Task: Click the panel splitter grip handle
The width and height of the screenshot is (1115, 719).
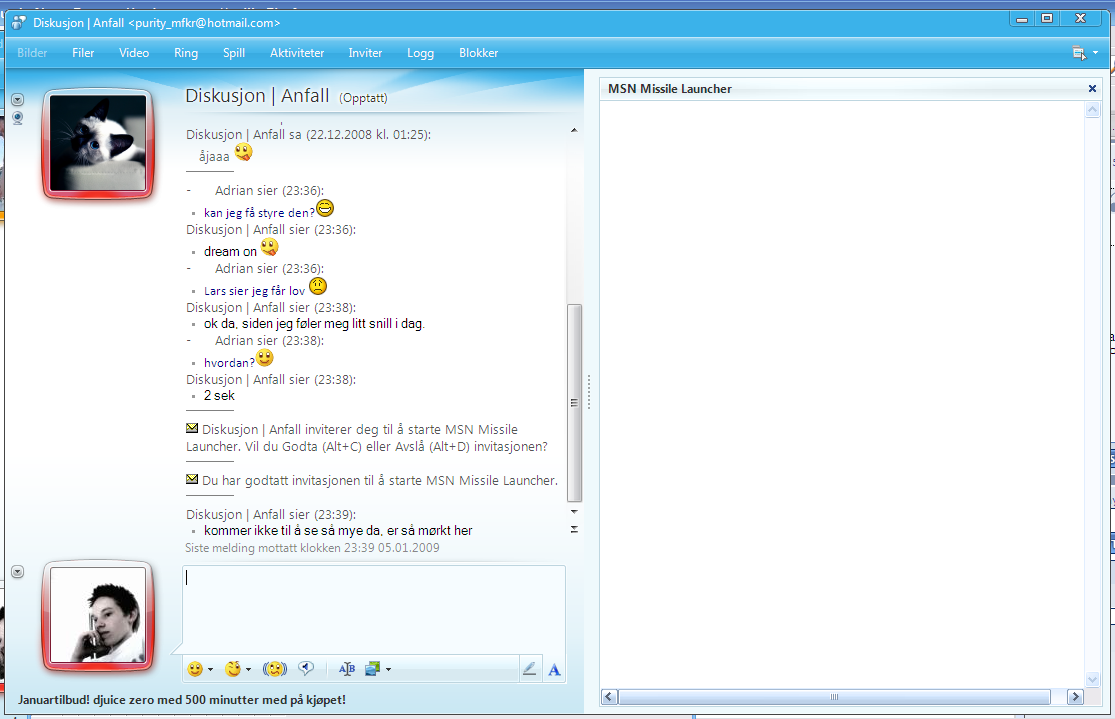Action: pyautogui.click(x=589, y=391)
